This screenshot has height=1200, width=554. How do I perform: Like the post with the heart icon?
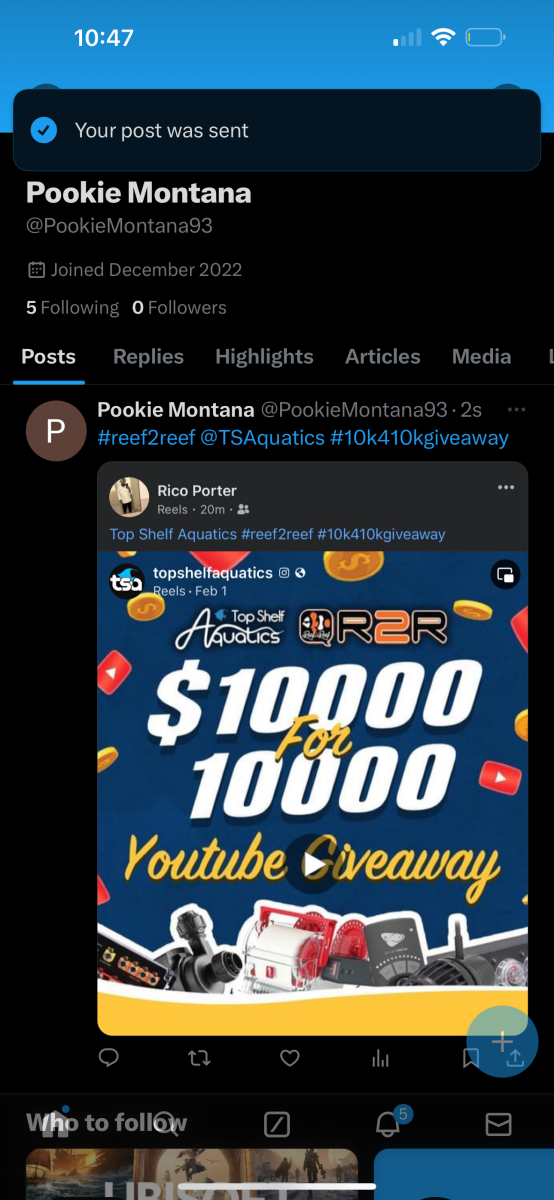[x=290, y=1058]
